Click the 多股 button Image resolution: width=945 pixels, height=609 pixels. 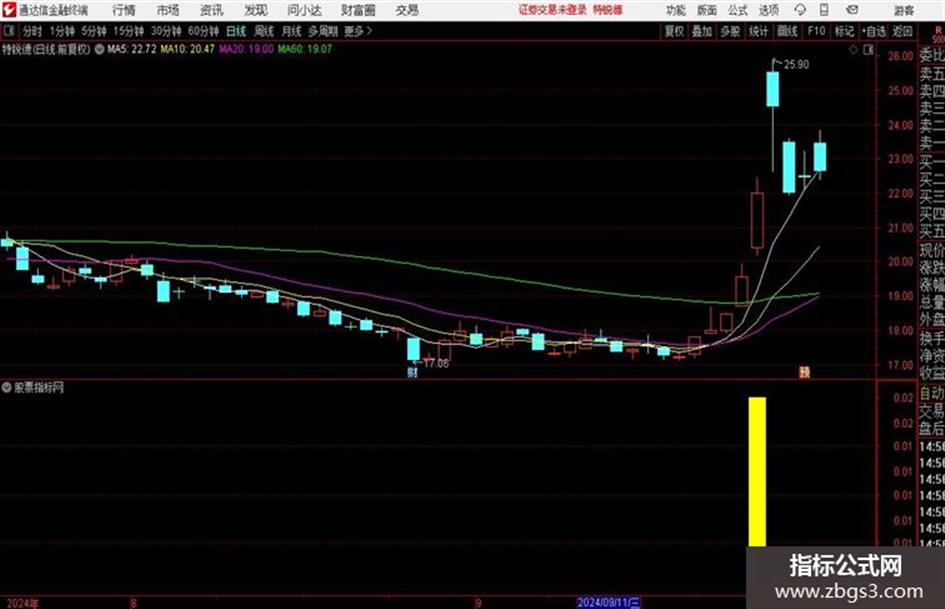pos(730,31)
